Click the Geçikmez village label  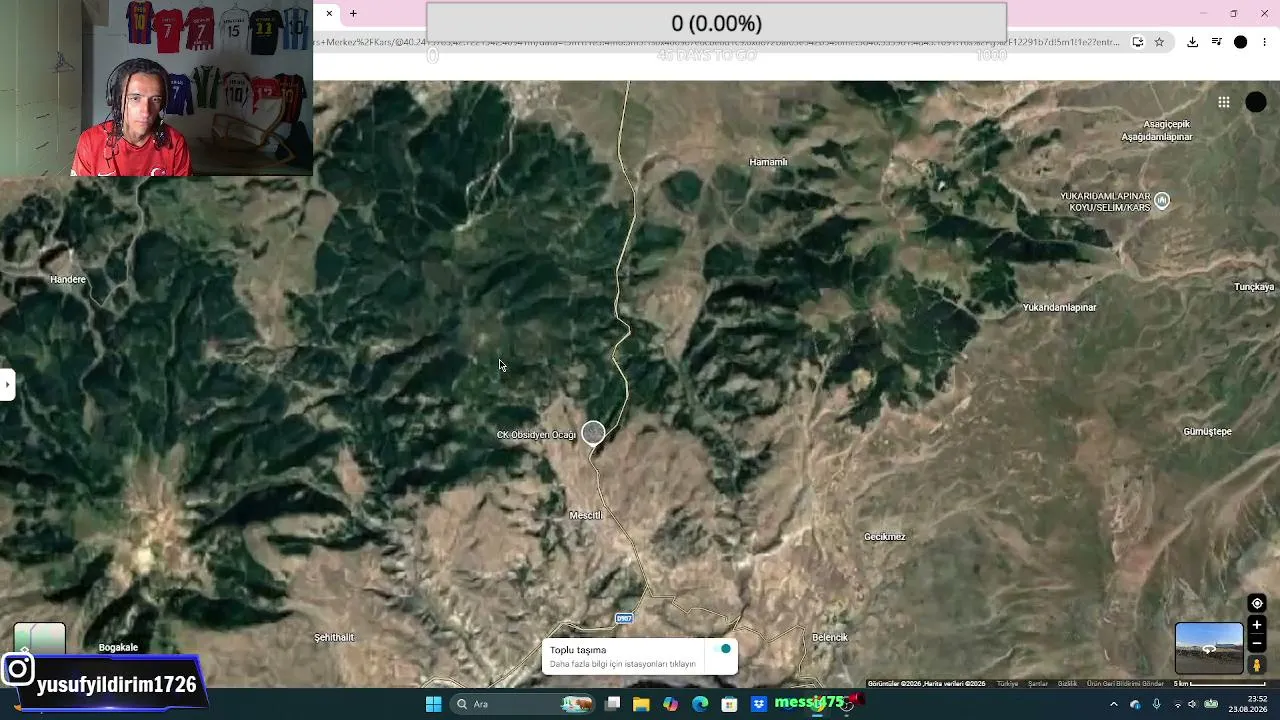click(x=885, y=537)
